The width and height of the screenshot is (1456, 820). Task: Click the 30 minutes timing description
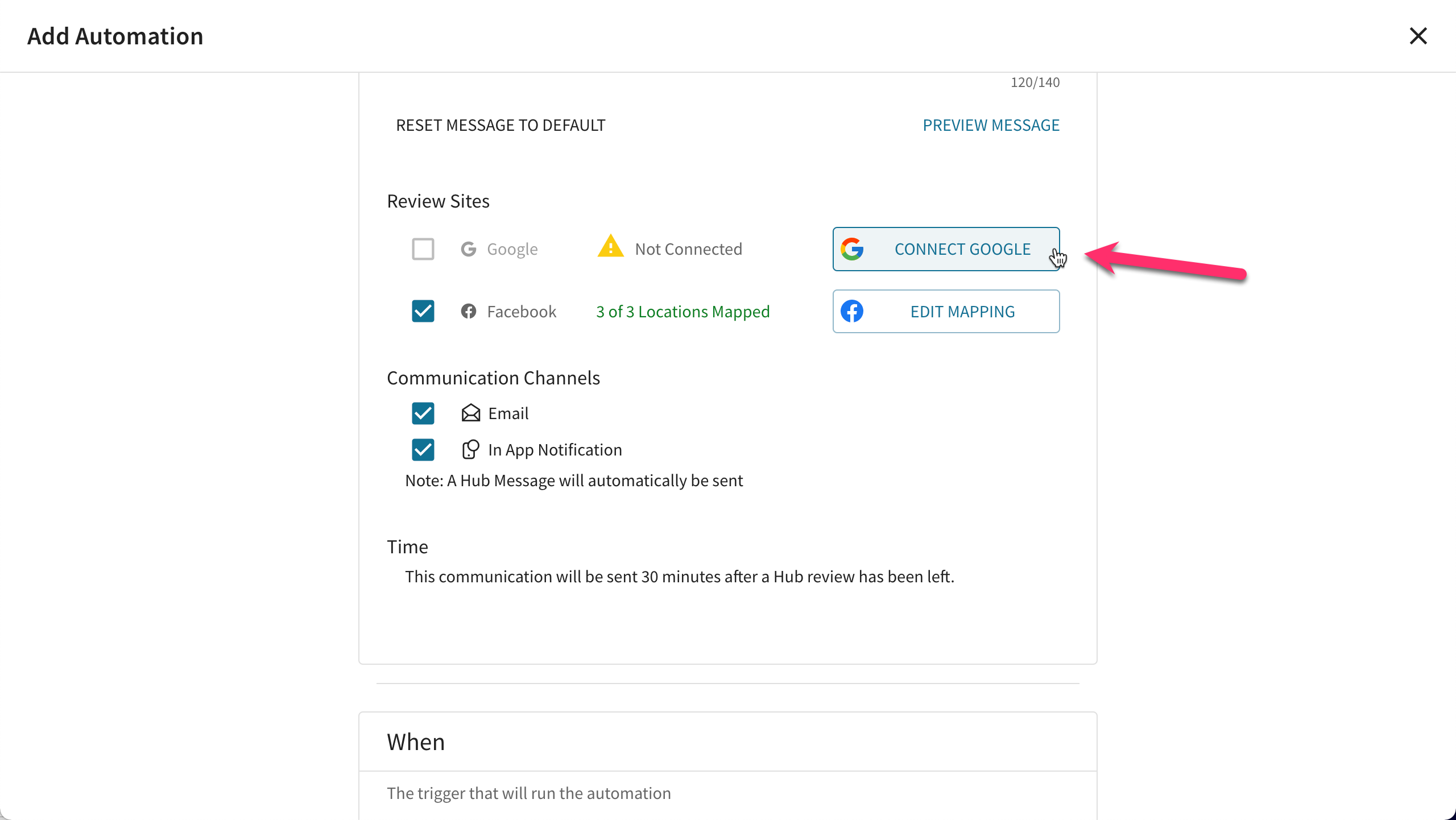click(x=680, y=577)
